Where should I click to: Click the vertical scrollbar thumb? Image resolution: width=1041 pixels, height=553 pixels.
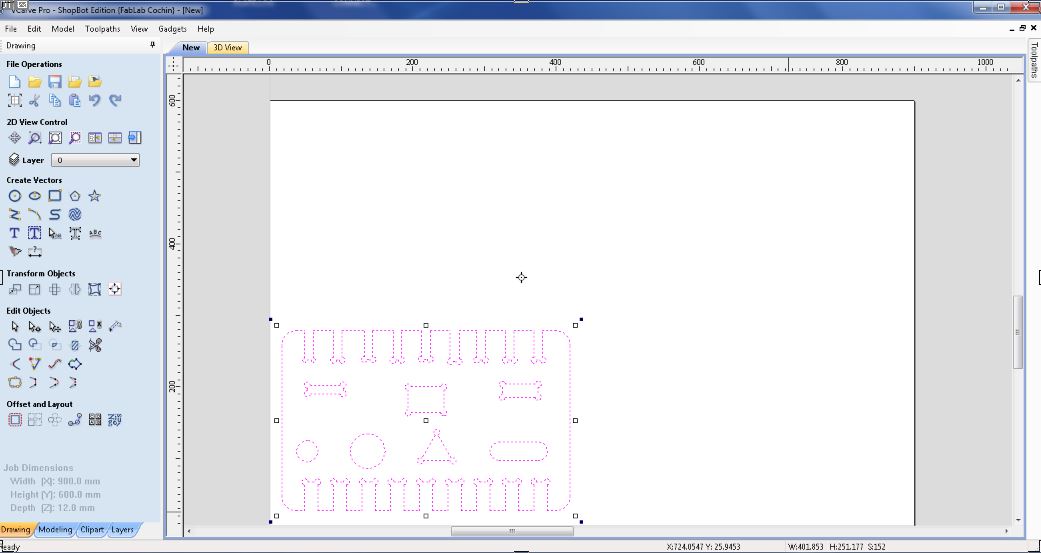[1018, 332]
